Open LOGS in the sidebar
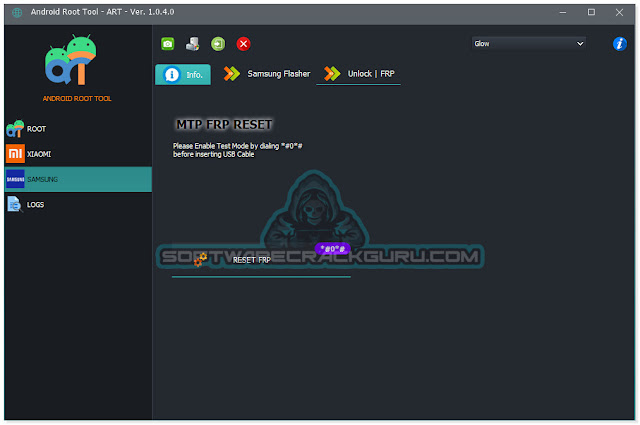This screenshot has height=425, width=640. [78, 205]
